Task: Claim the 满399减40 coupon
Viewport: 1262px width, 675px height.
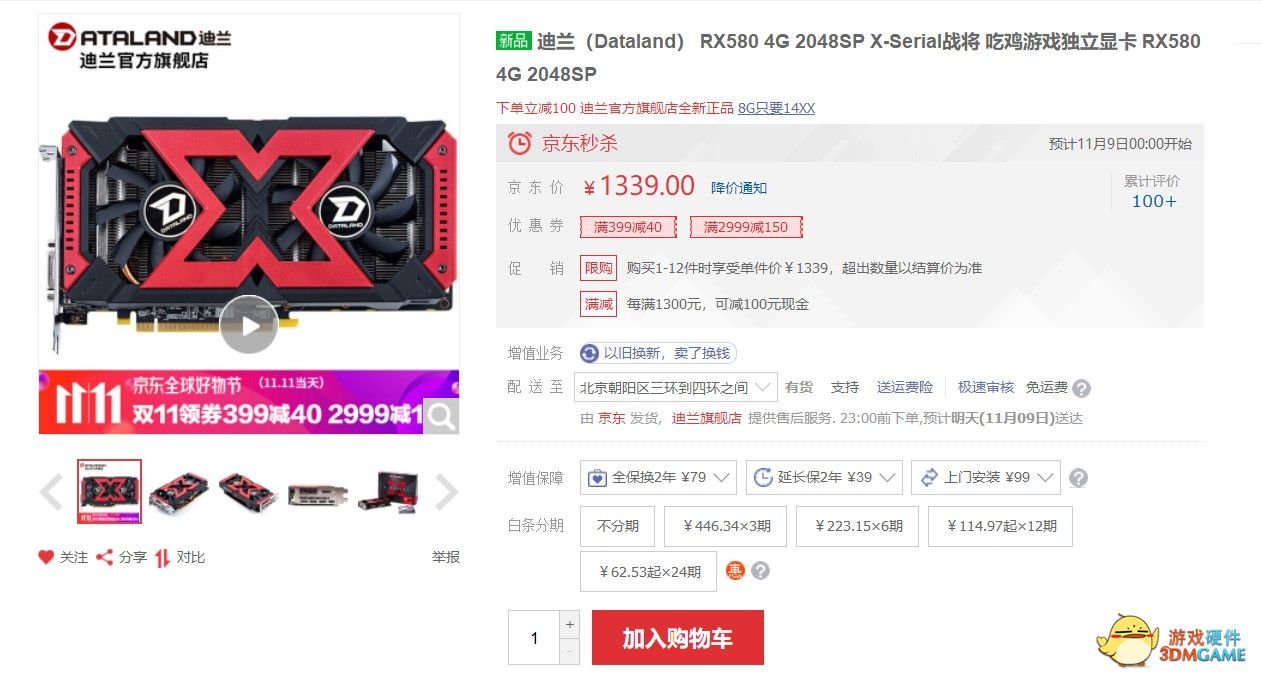Action: [628, 227]
